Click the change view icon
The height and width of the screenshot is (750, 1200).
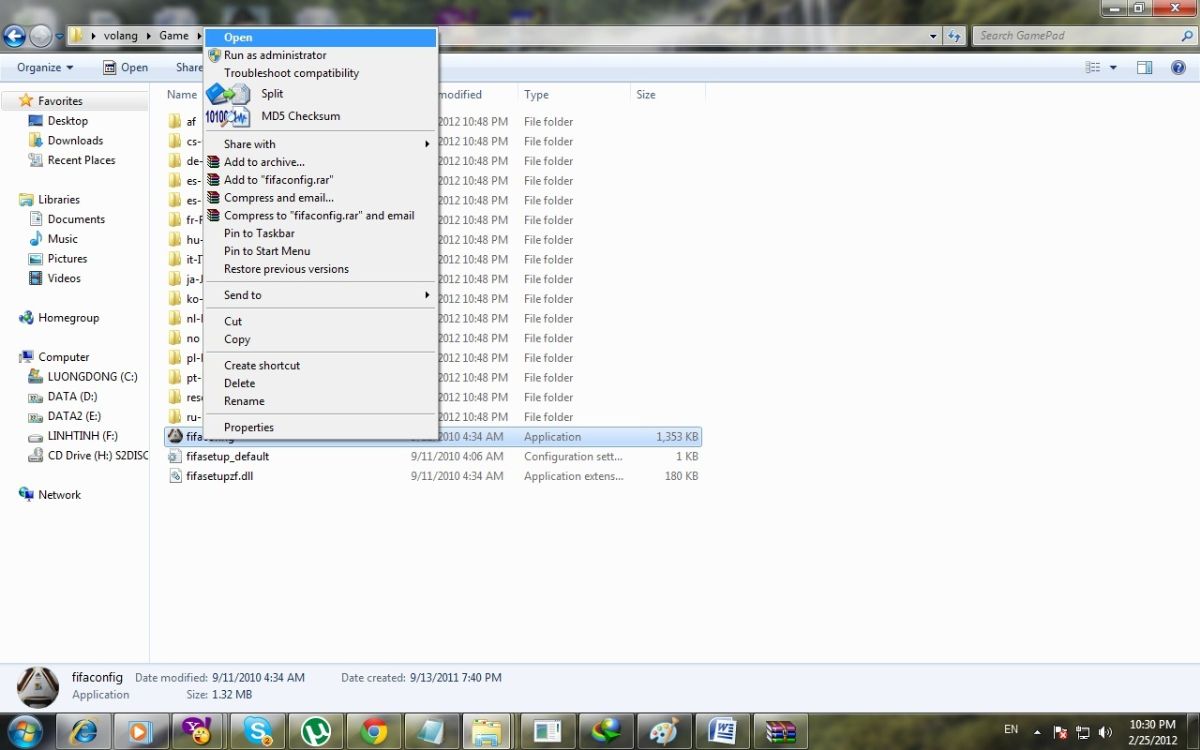tap(1093, 68)
